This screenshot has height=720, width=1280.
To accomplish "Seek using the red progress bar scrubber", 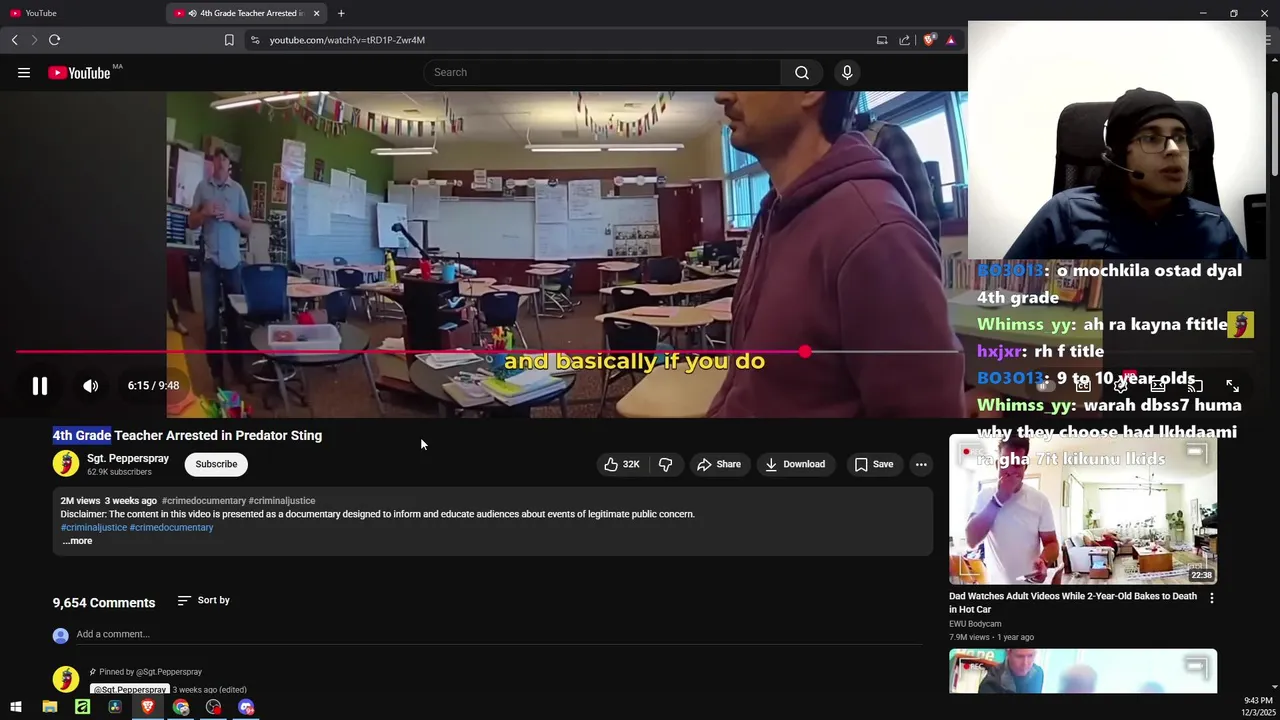I will (x=805, y=352).
